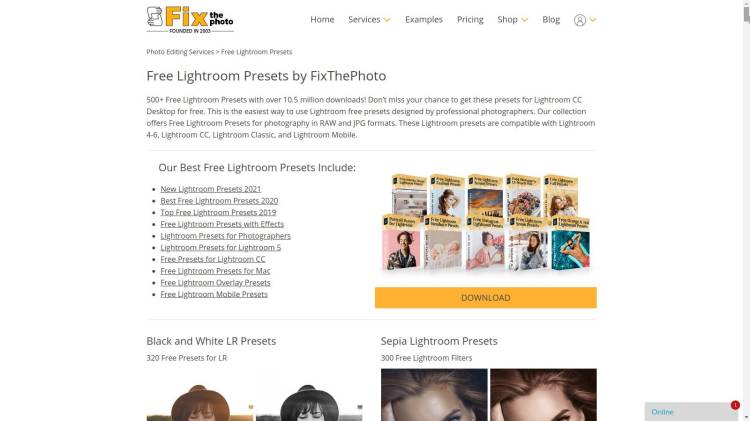This screenshot has height=421, width=750.
Task: Expand the Services dropdown arrow
Action: [387, 20]
